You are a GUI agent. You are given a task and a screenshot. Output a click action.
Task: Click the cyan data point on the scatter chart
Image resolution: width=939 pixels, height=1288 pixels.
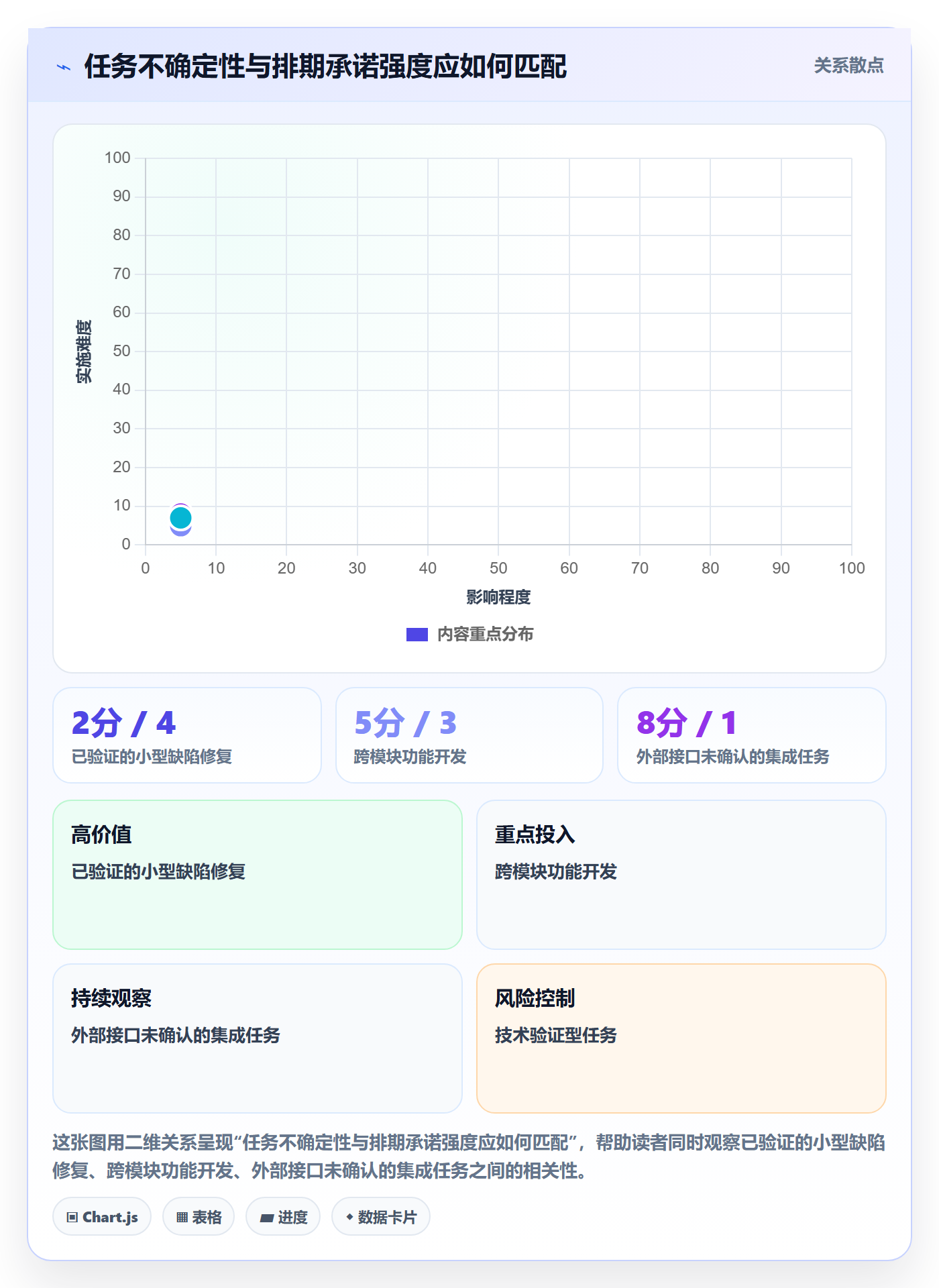[x=180, y=518]
